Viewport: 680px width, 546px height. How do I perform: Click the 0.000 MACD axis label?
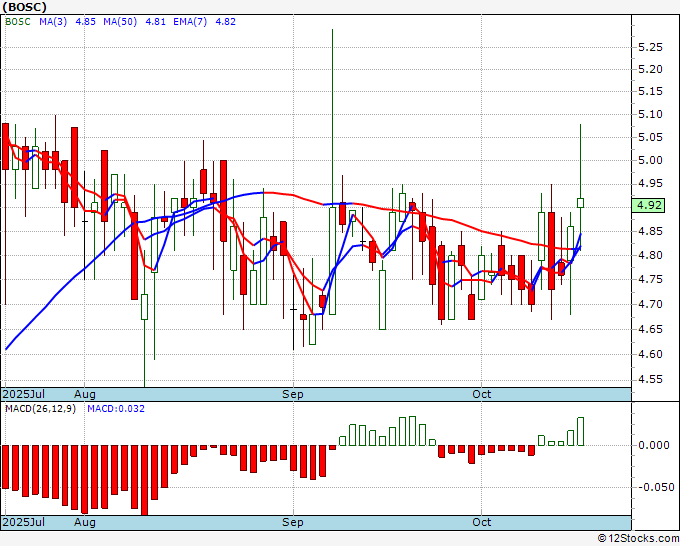point(654,445)
